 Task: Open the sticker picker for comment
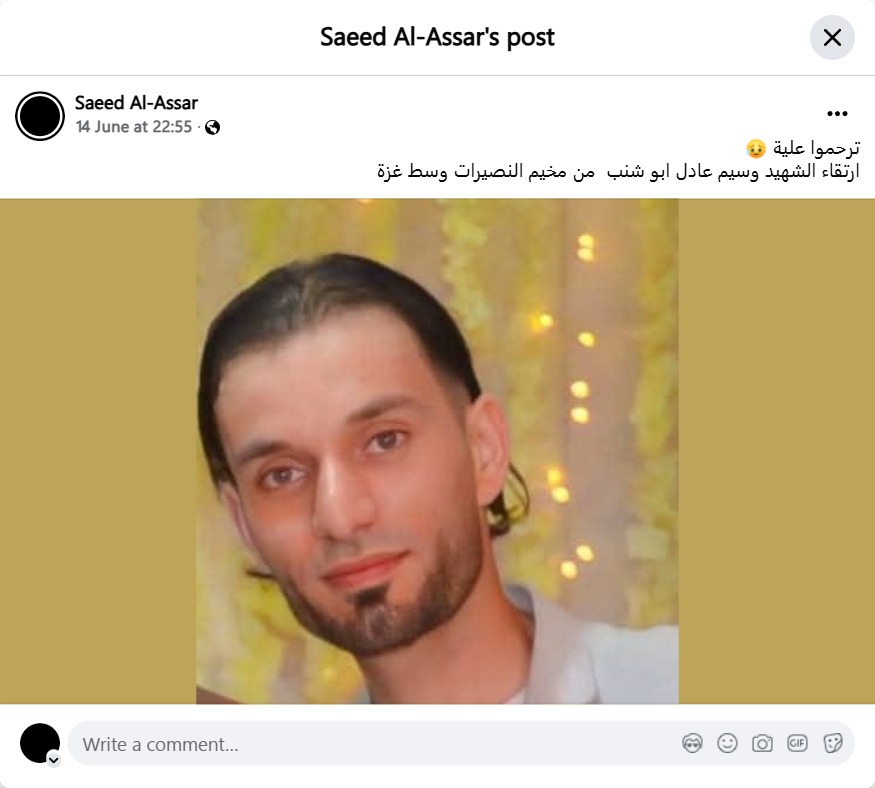[x=832, y=743]
